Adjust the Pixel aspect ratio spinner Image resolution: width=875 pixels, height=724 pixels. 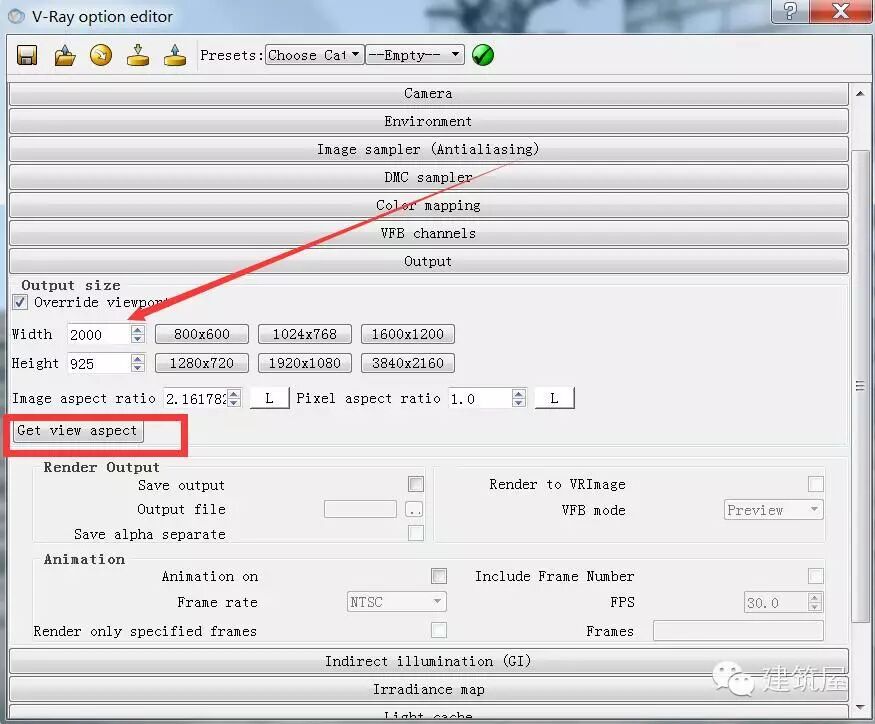[519, 398]
